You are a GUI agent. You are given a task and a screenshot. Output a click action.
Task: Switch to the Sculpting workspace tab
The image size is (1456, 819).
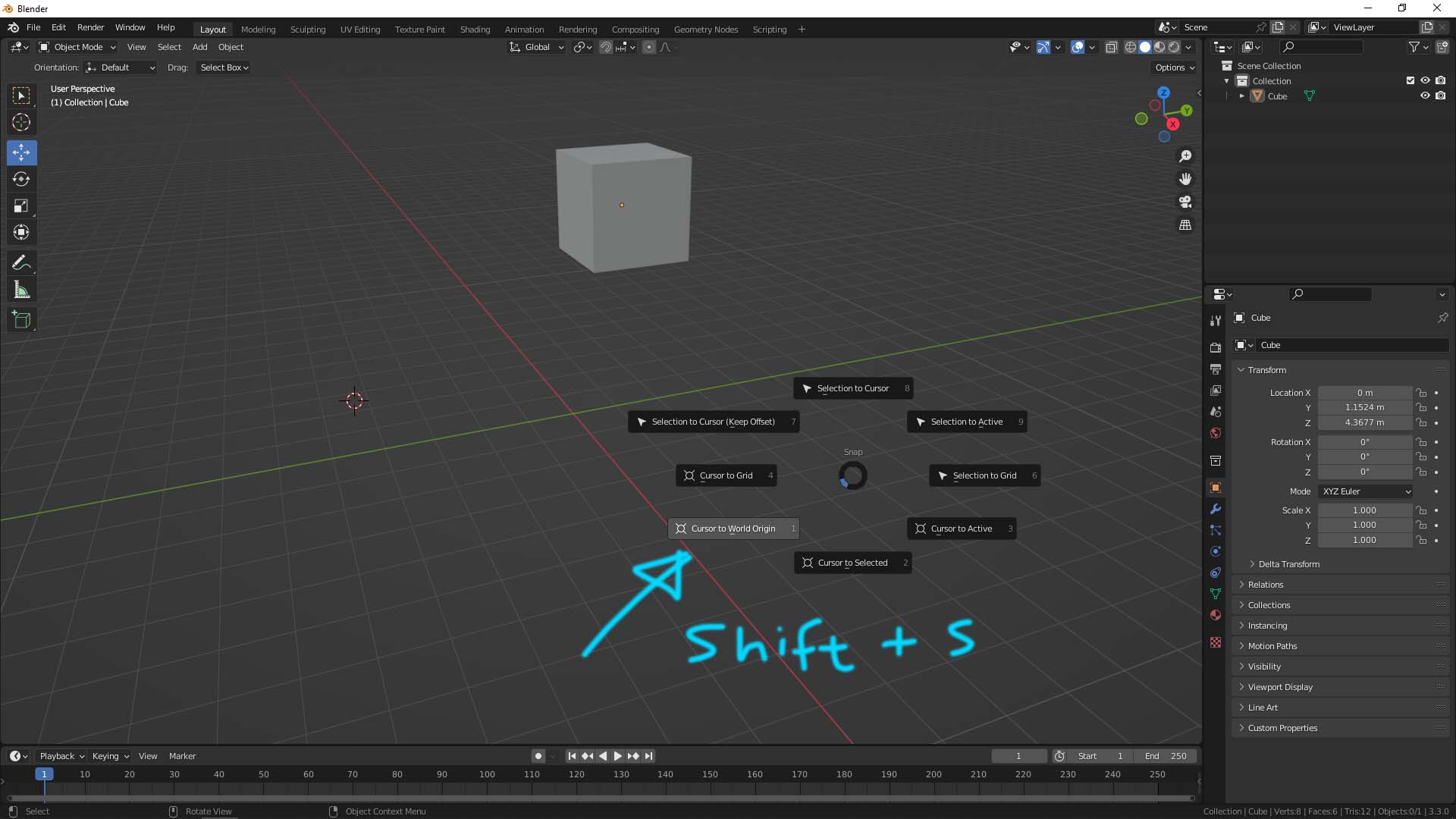pos(308,30)
